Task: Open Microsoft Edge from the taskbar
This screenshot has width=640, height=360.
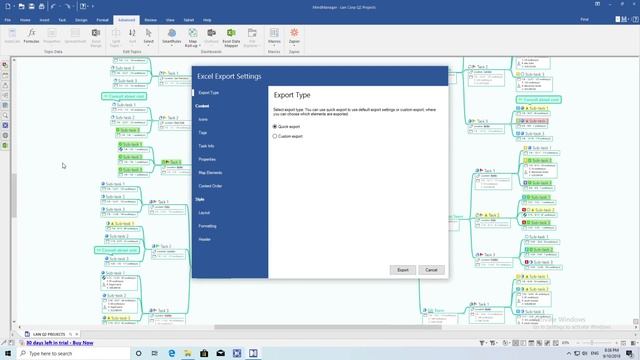Action: (x=171, y=353)
